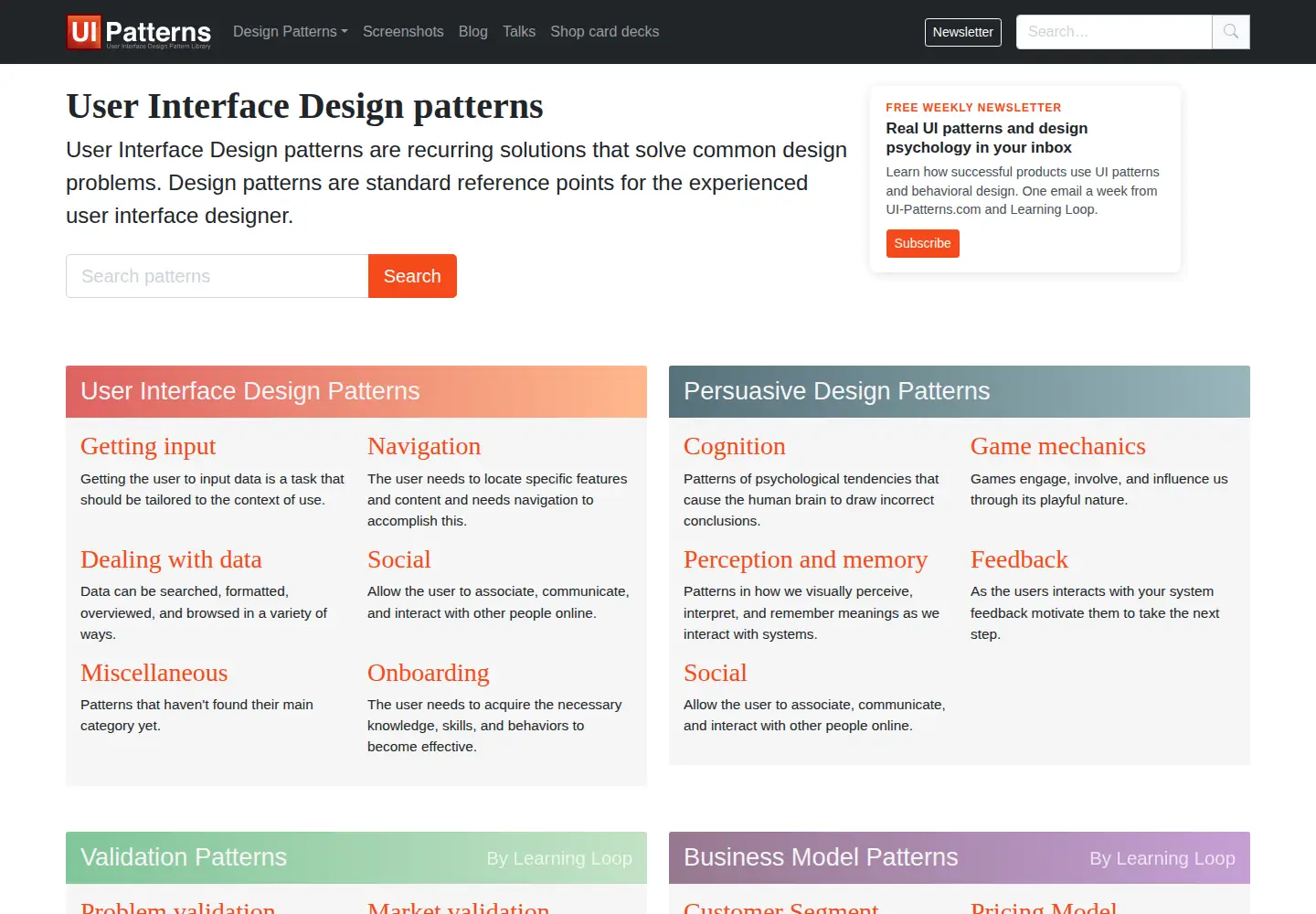Open the Feedback category link
1316x914 pixels.
[1019, 559]
